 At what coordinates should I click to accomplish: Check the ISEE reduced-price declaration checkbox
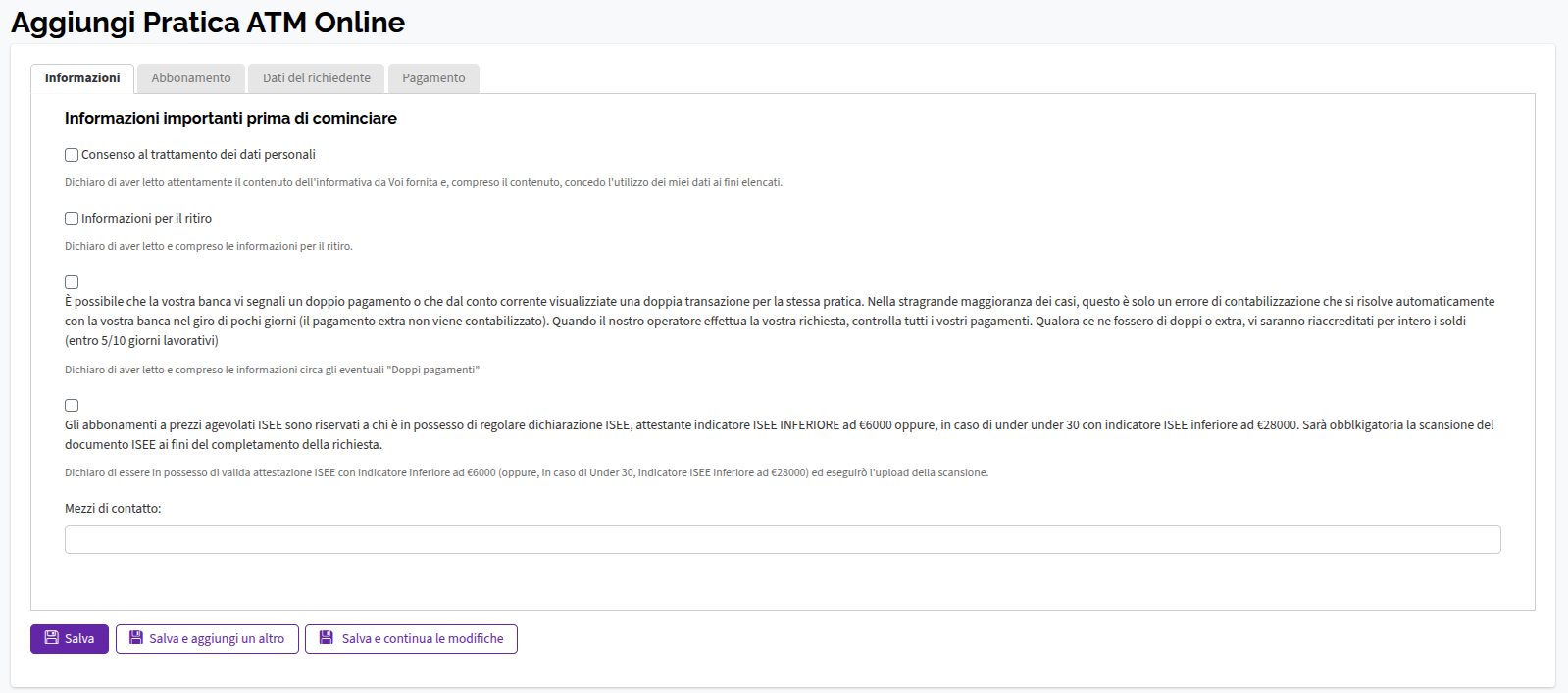click(x=72, y=406)
